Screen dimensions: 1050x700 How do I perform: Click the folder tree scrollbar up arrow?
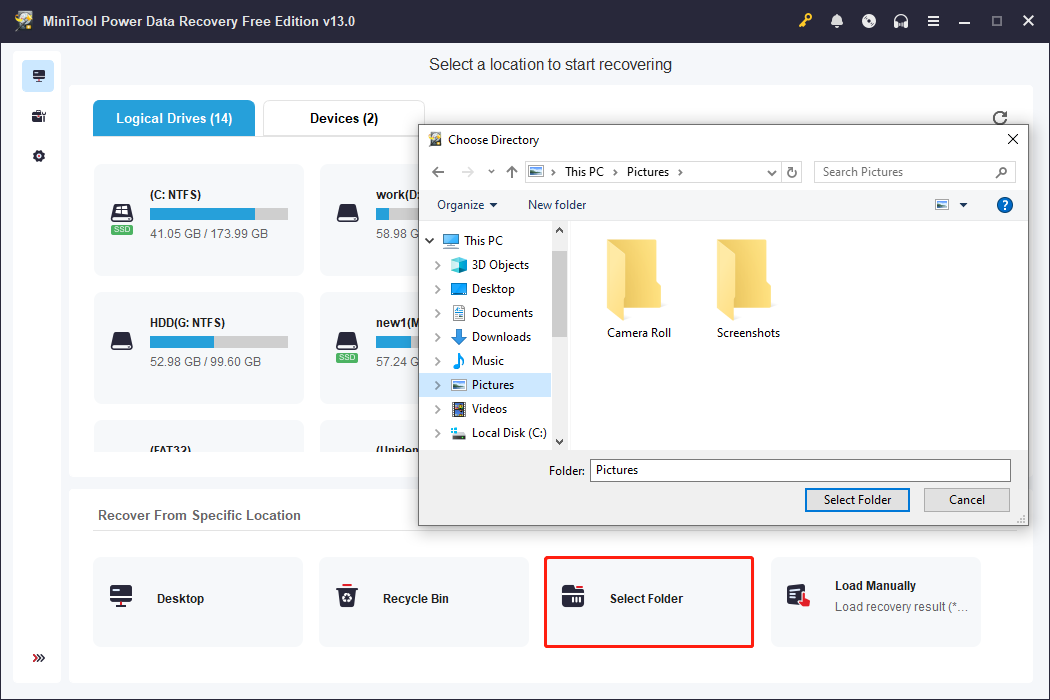click(x=560, y=230)
